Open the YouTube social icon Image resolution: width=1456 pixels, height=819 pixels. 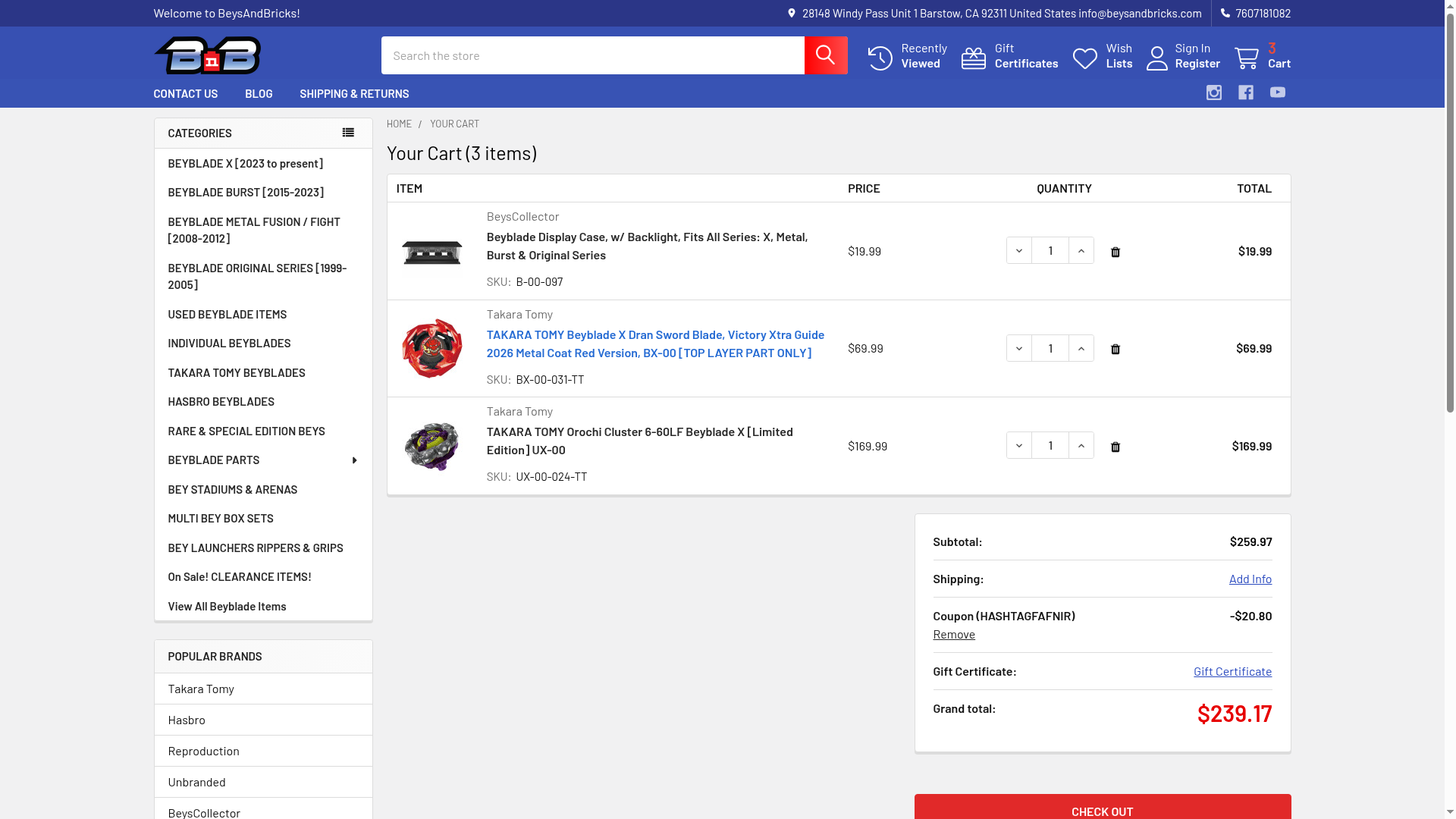[x=1277, y=93]
